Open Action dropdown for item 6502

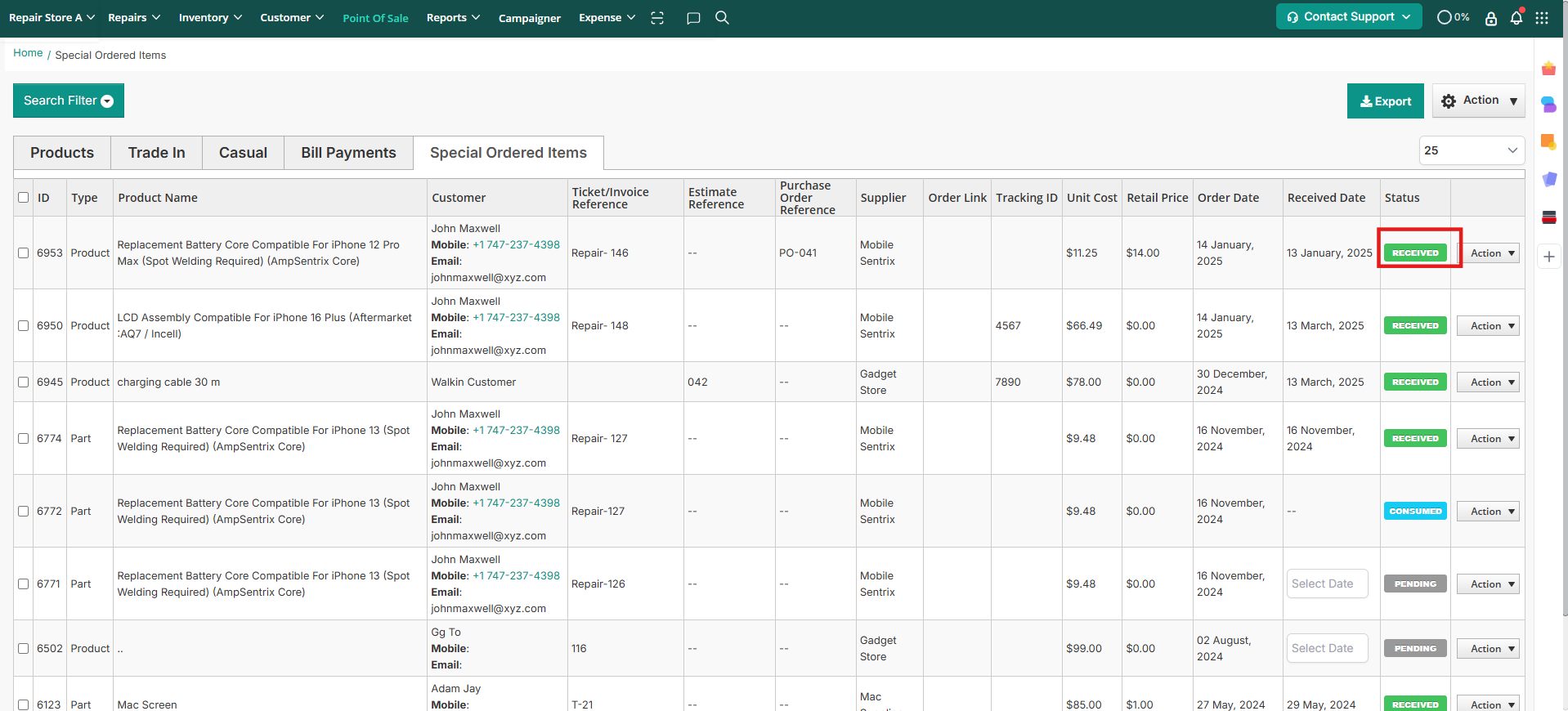(x=1488, y=649)
